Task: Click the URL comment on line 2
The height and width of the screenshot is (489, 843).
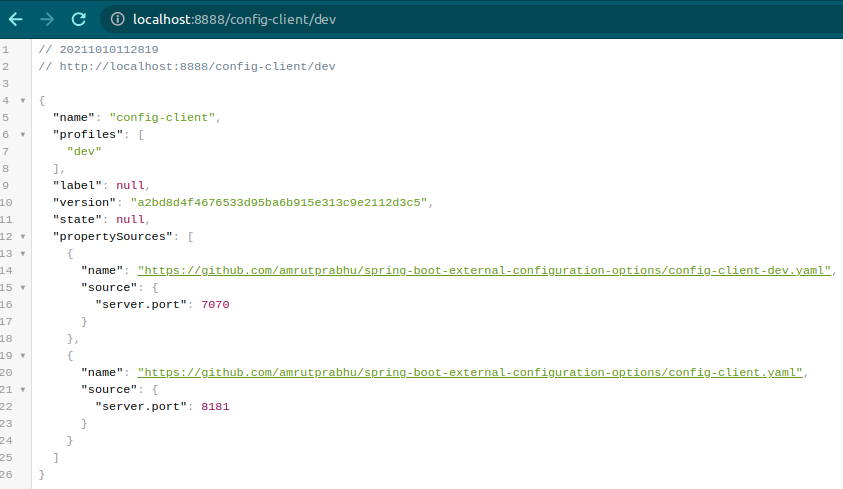Action: click(187, 67)
